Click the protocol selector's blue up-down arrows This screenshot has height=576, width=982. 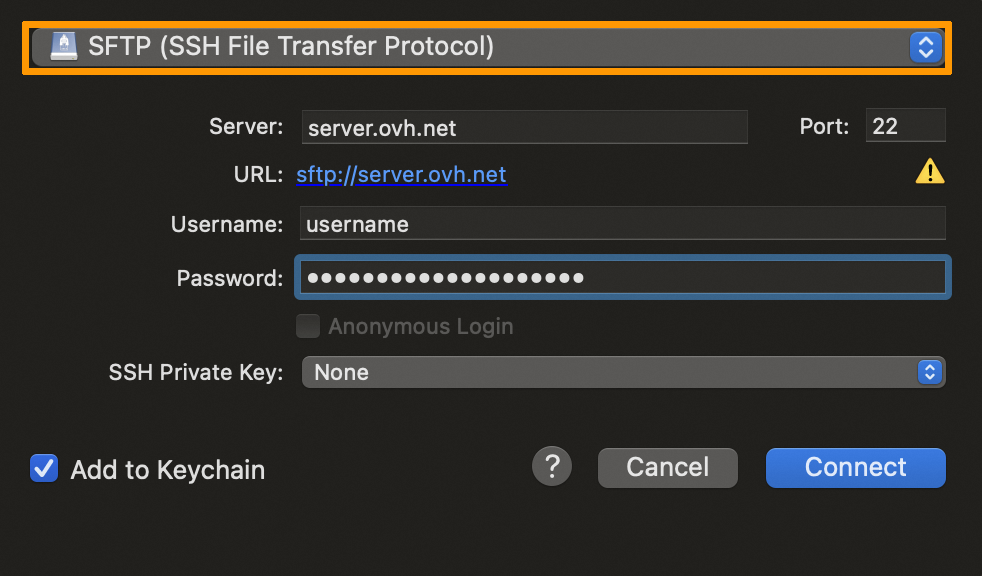click(x=925, y=47)
